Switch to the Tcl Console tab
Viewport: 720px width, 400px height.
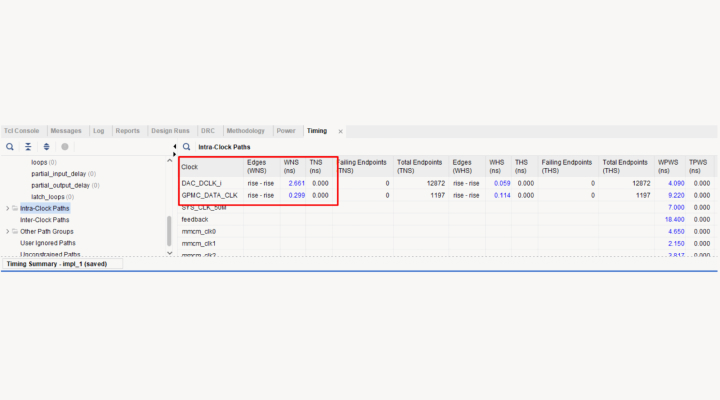(x=21, y=131)
